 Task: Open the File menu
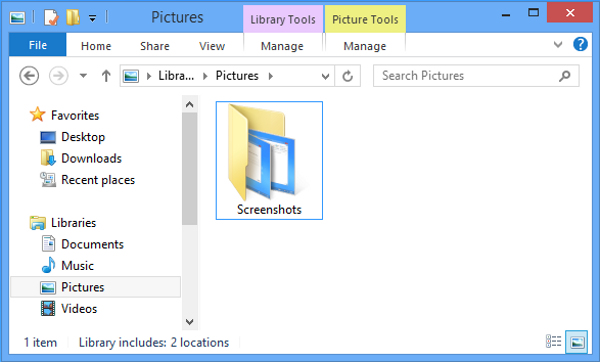pyautogui.click(x=38, y=45)
